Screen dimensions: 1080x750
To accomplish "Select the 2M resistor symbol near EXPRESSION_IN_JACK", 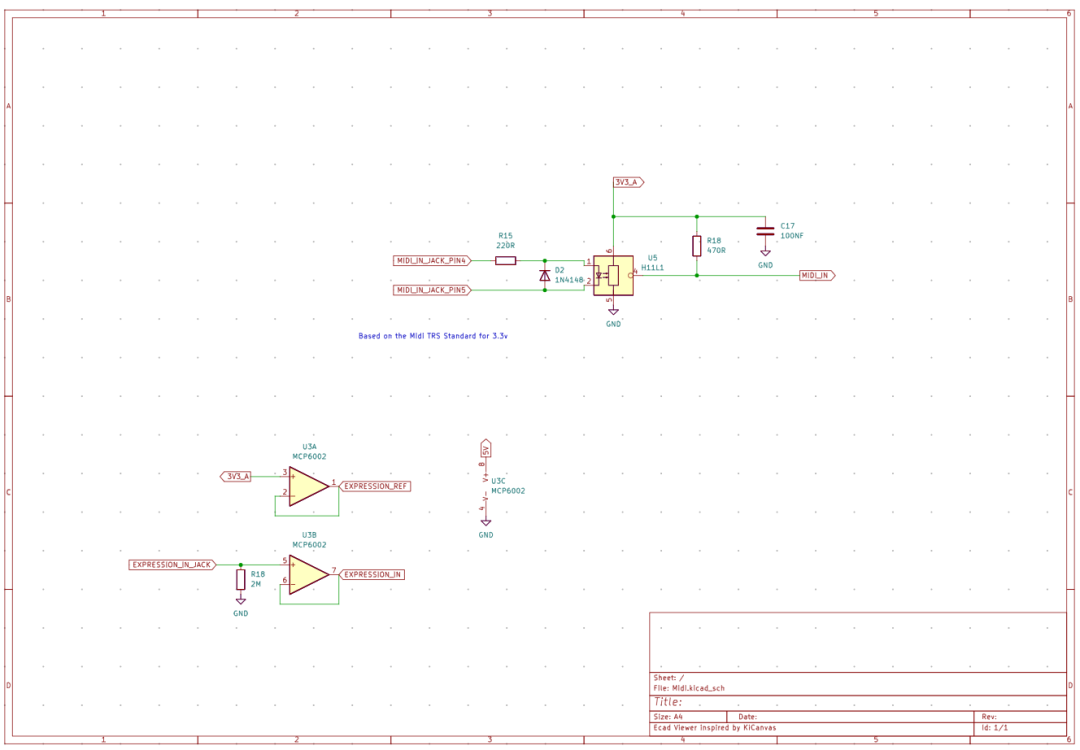I will click(240, 580).
